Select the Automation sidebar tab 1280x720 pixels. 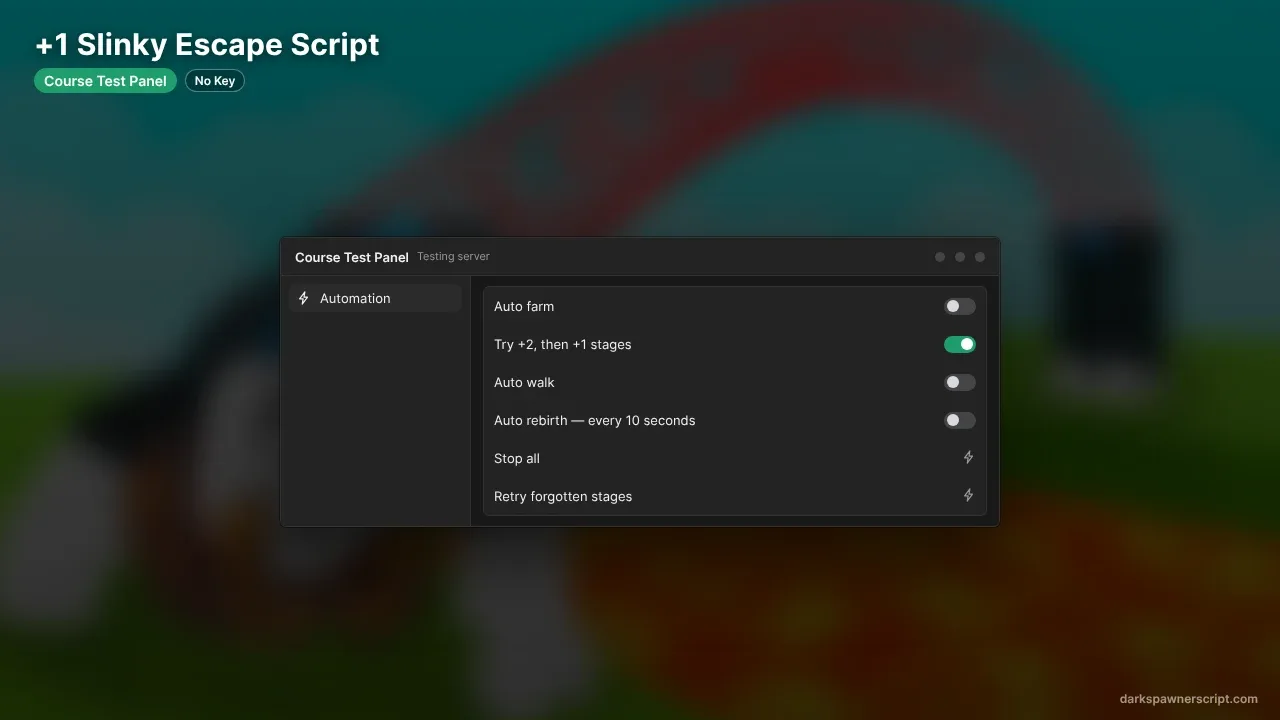375,298
